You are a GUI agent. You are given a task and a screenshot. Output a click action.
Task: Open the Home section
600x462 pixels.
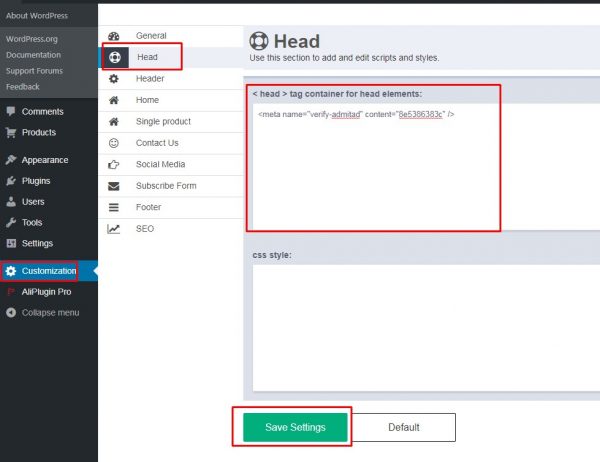click(171, 100)
